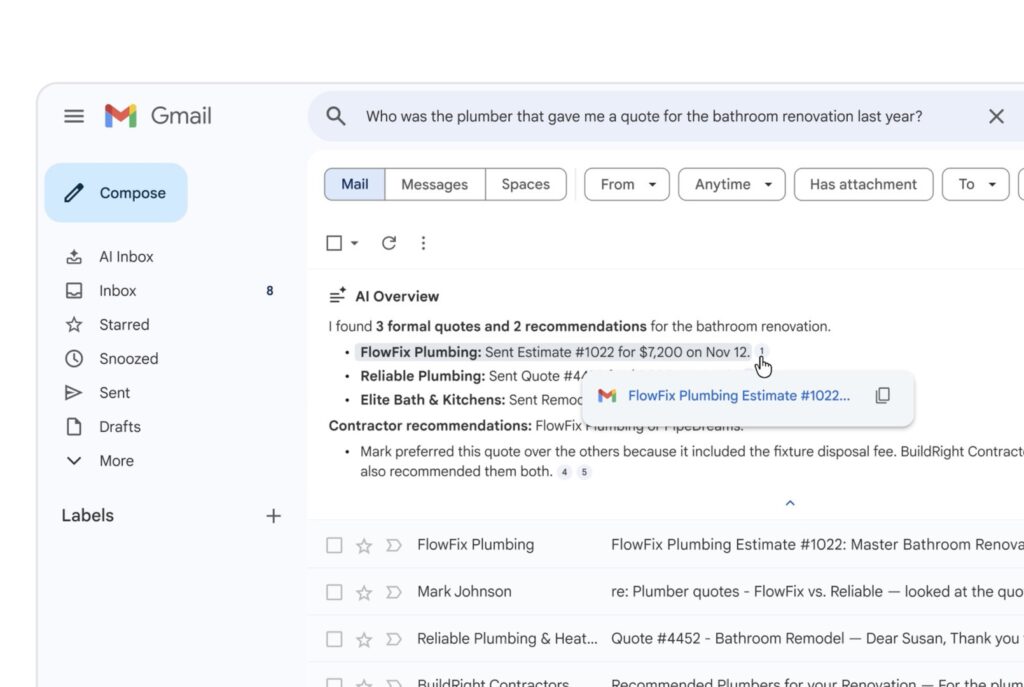Screen dimensions: 1024x687
Task: Refresh the search results
Action: pos(389,243)
